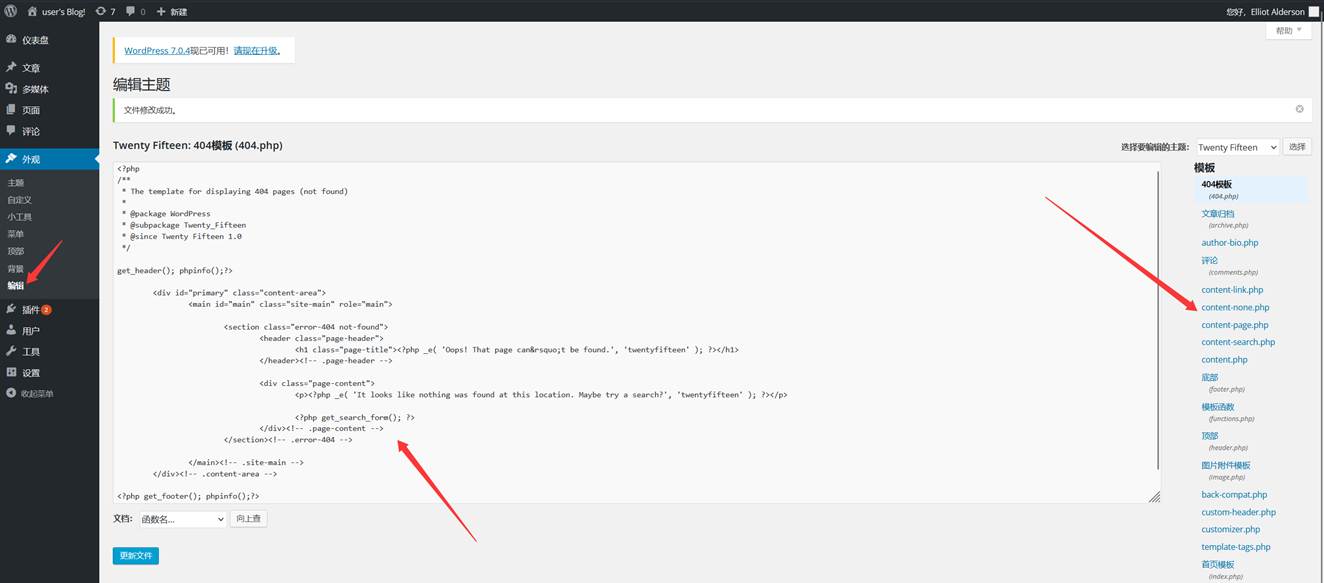Open customizer.php template file
Viewport: 1324px width, 583px height.
click(x=1231, y=530)
